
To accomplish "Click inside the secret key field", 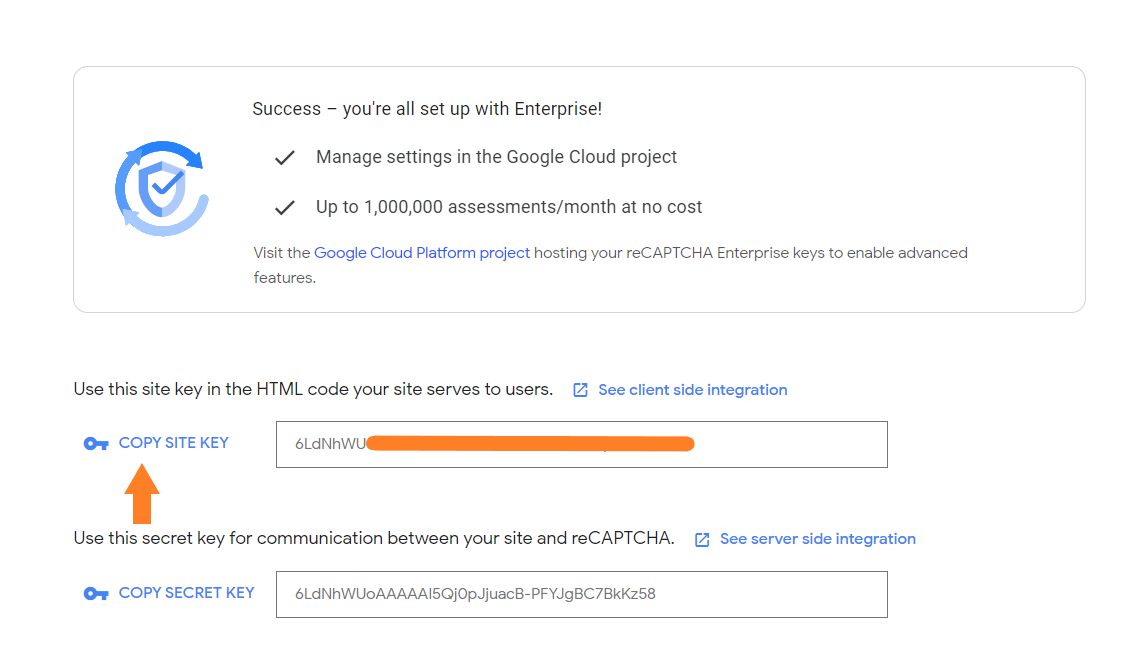I will click(x=581, y=595).
